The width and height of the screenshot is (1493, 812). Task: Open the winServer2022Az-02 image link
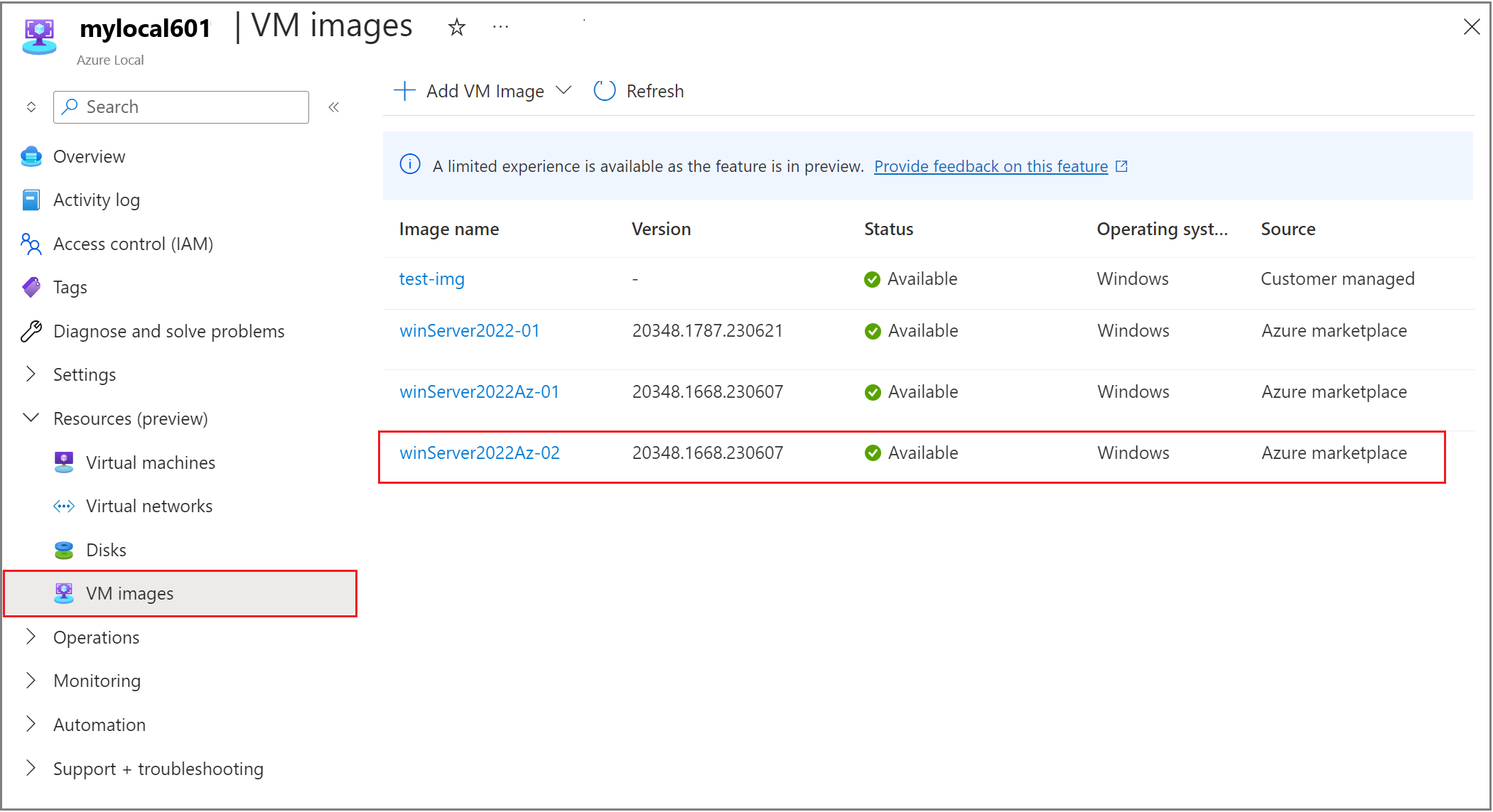point(480,453)
